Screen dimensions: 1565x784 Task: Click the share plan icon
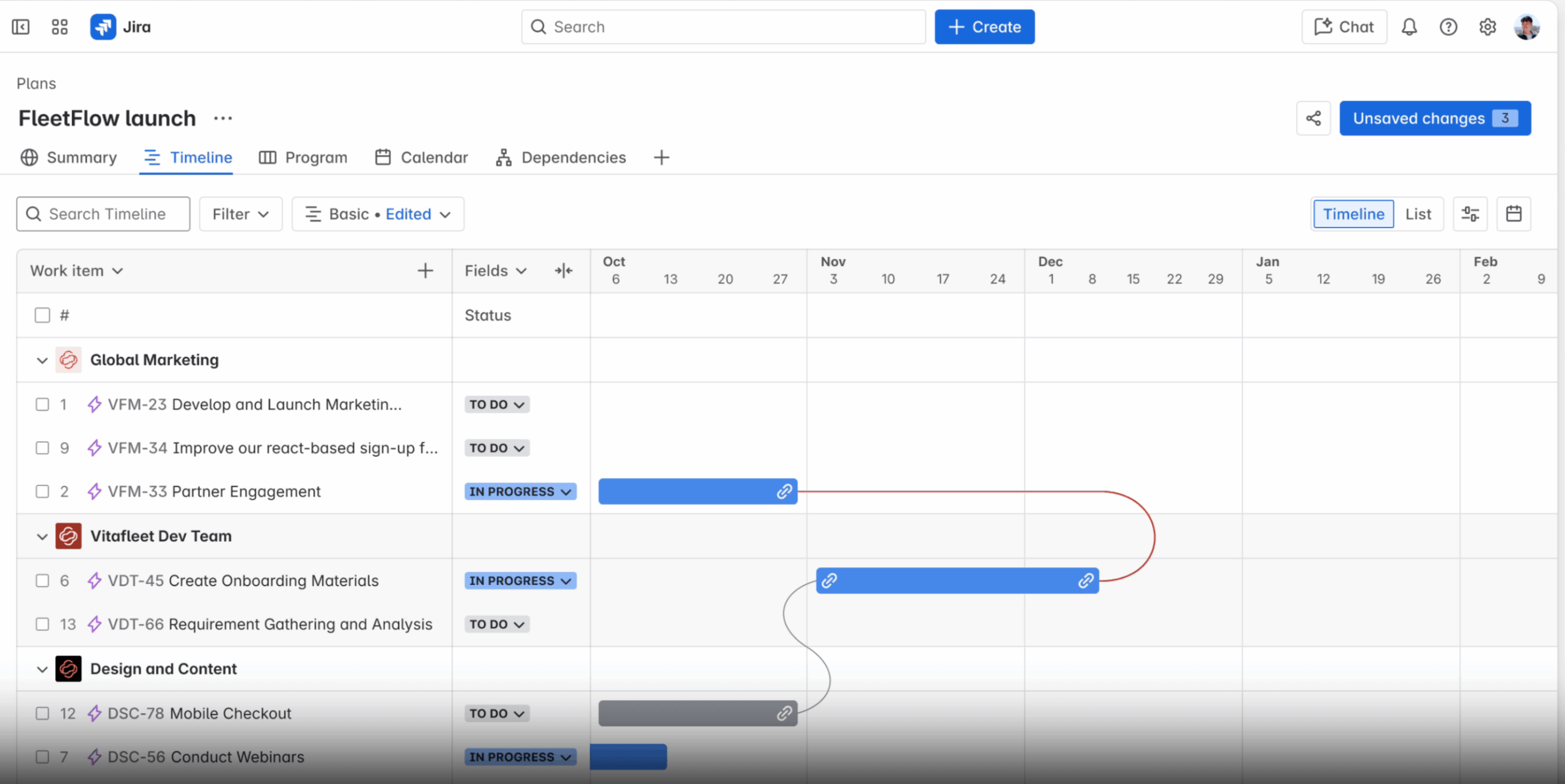pos(1314,118)
